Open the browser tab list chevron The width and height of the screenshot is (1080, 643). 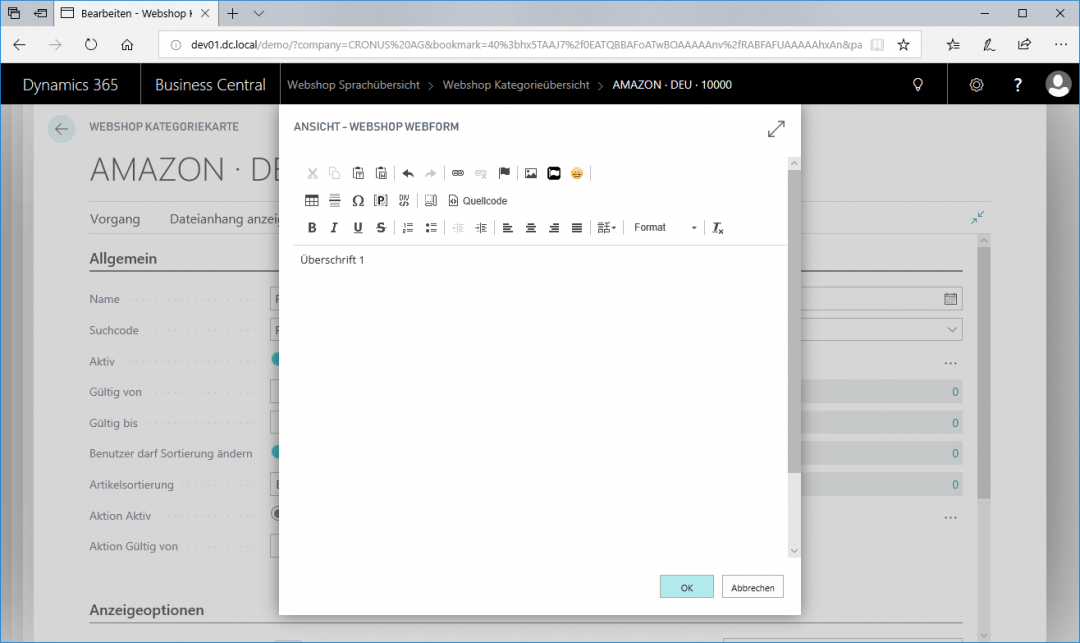click(258, 13)
